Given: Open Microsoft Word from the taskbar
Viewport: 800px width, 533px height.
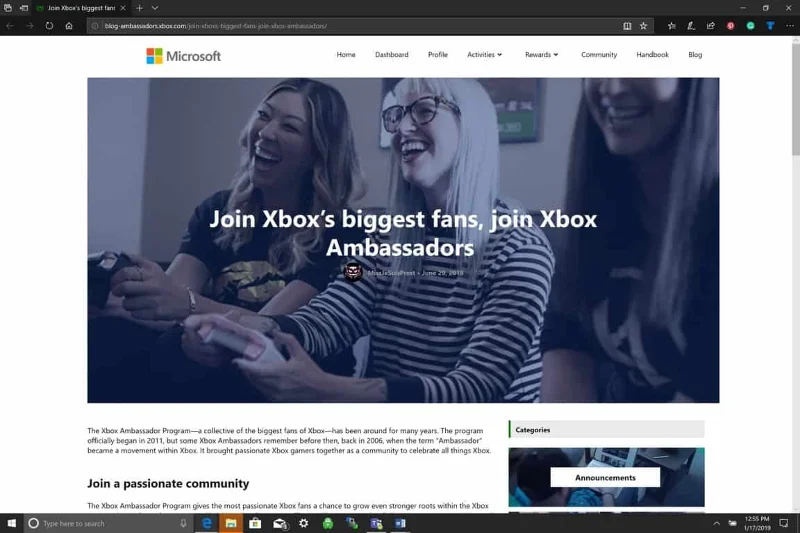Looking at the screenshot, I should point(401,523).
